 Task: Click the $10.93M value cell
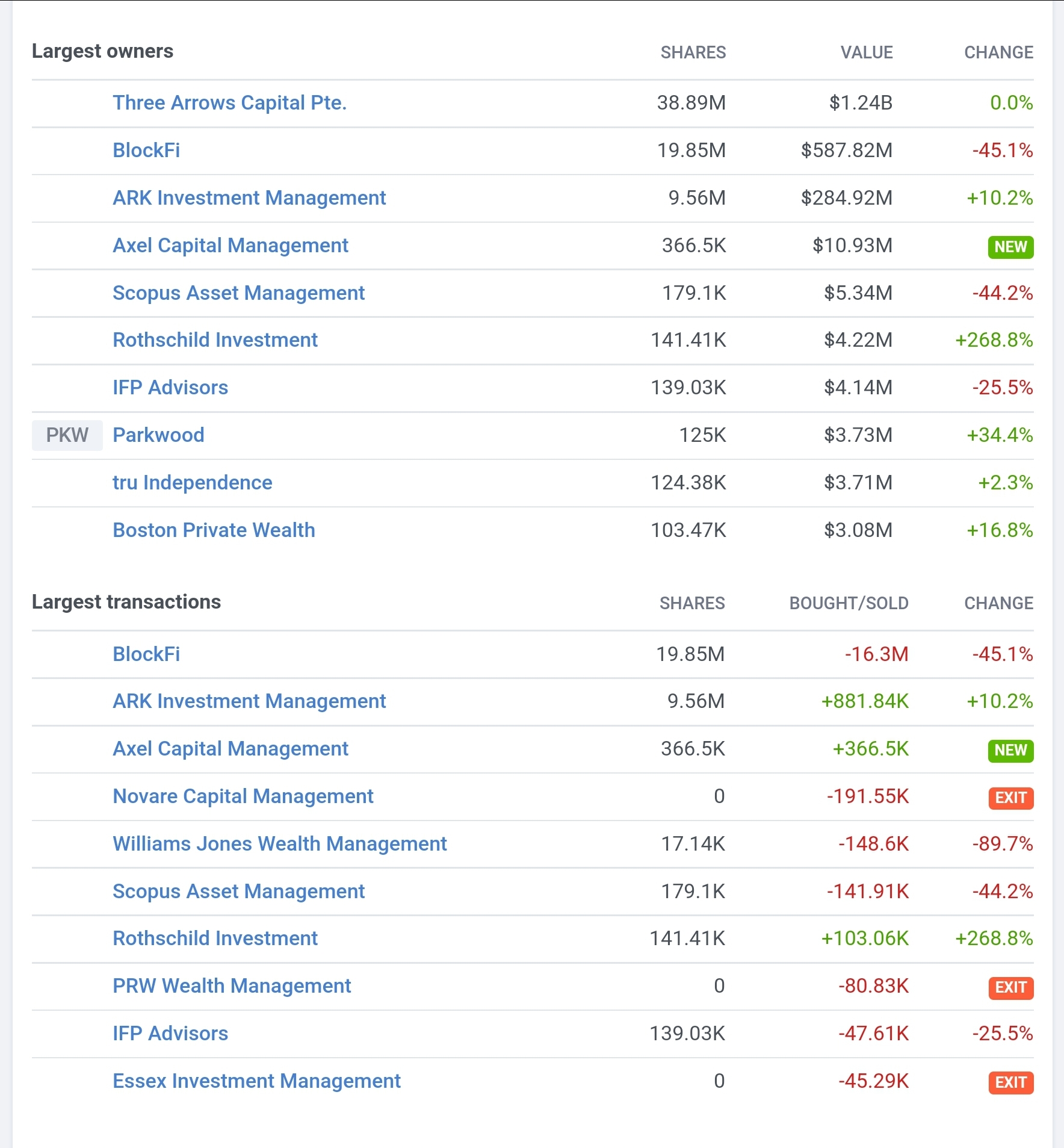pyautogui.click(x=852, y=246)
